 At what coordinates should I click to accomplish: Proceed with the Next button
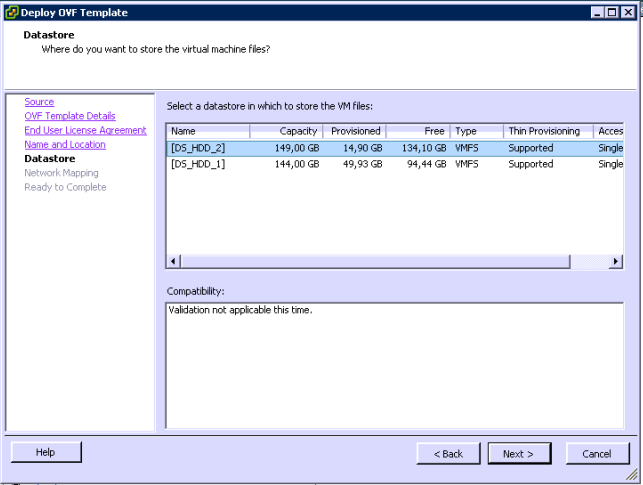pyautogui.click(x=519, y=454)
